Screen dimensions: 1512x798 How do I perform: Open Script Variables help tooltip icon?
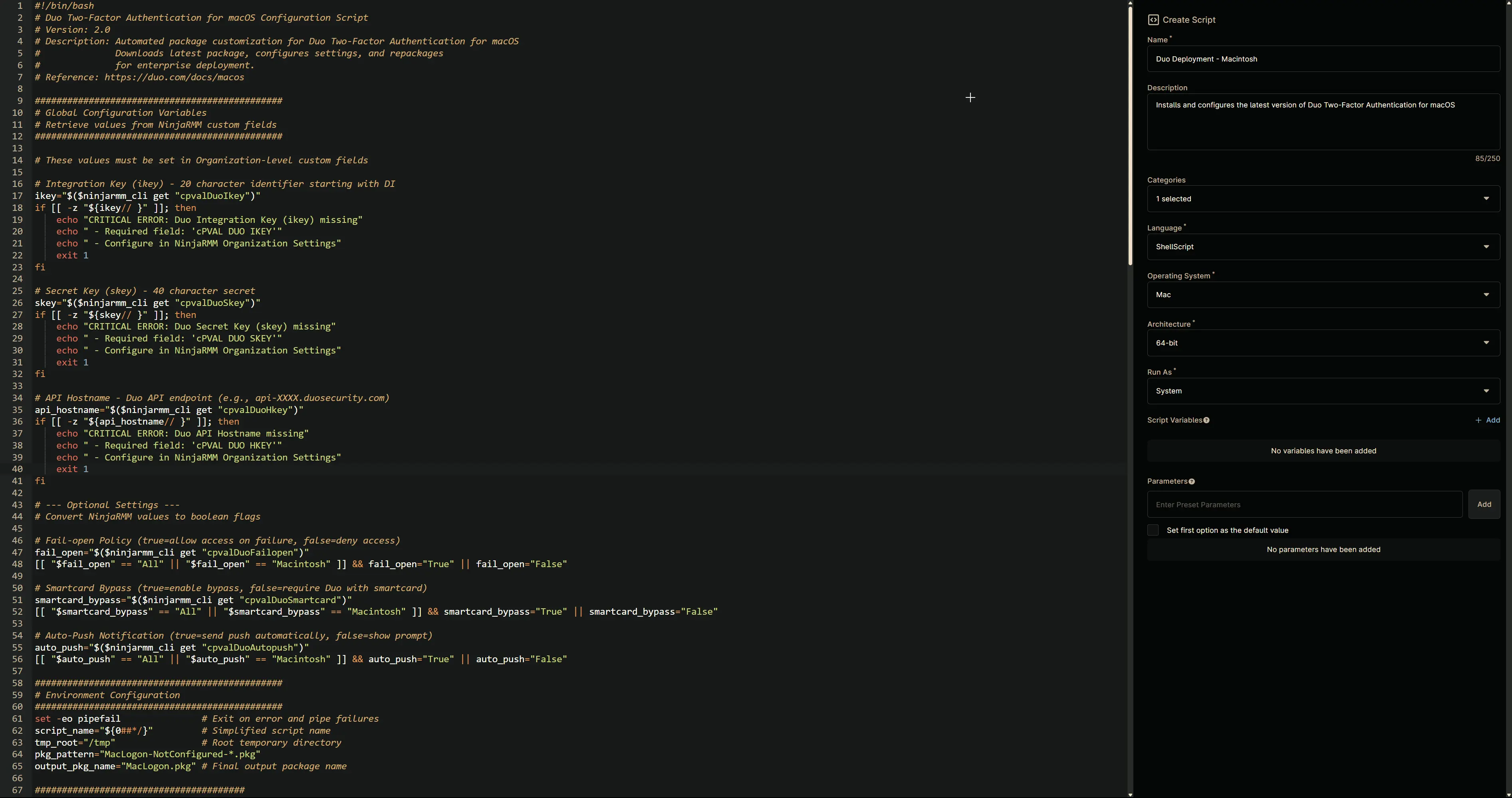tap(1206, 421)
